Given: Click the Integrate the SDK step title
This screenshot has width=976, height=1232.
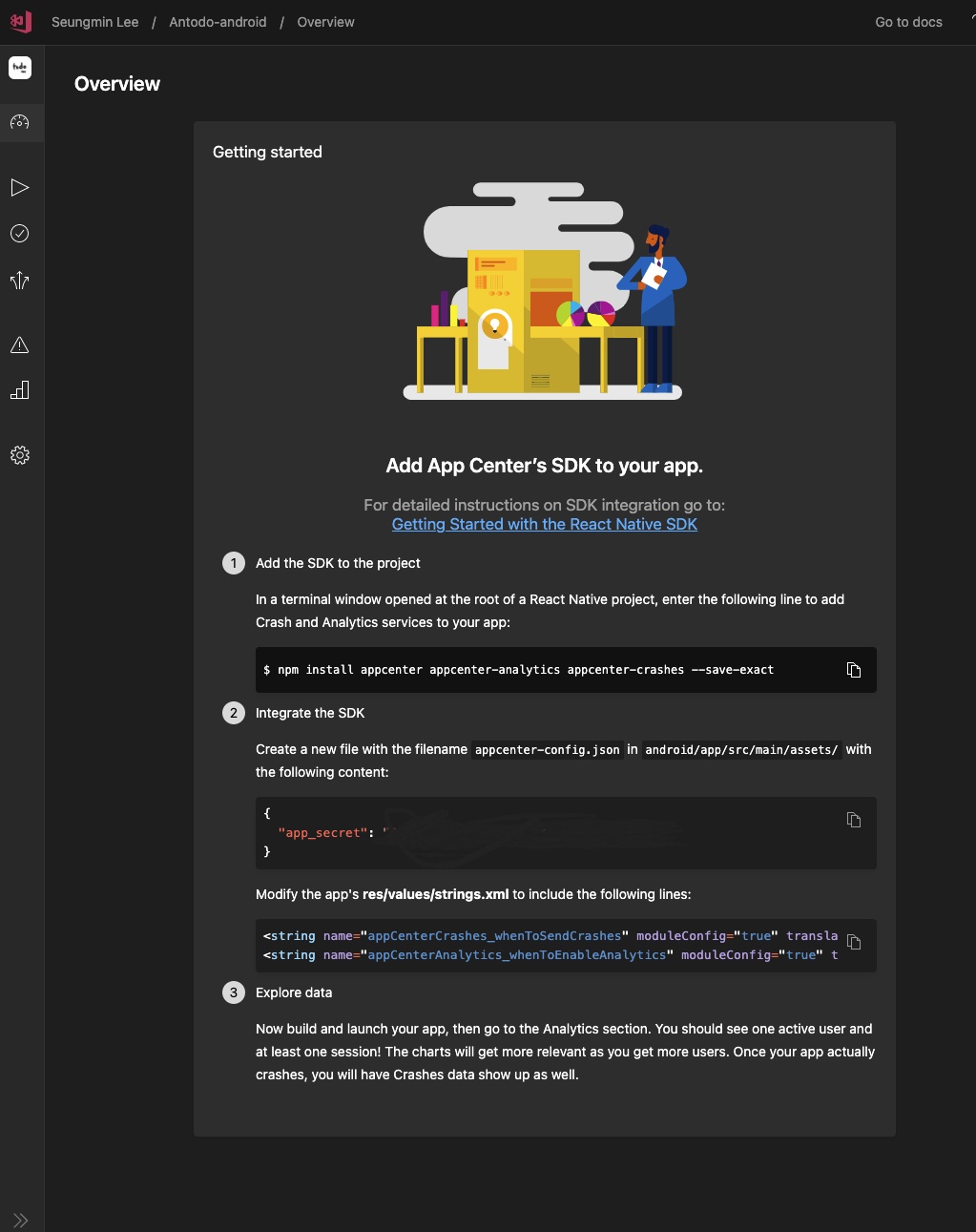Looking at the screenshot, I should click(x=310, y=713).
